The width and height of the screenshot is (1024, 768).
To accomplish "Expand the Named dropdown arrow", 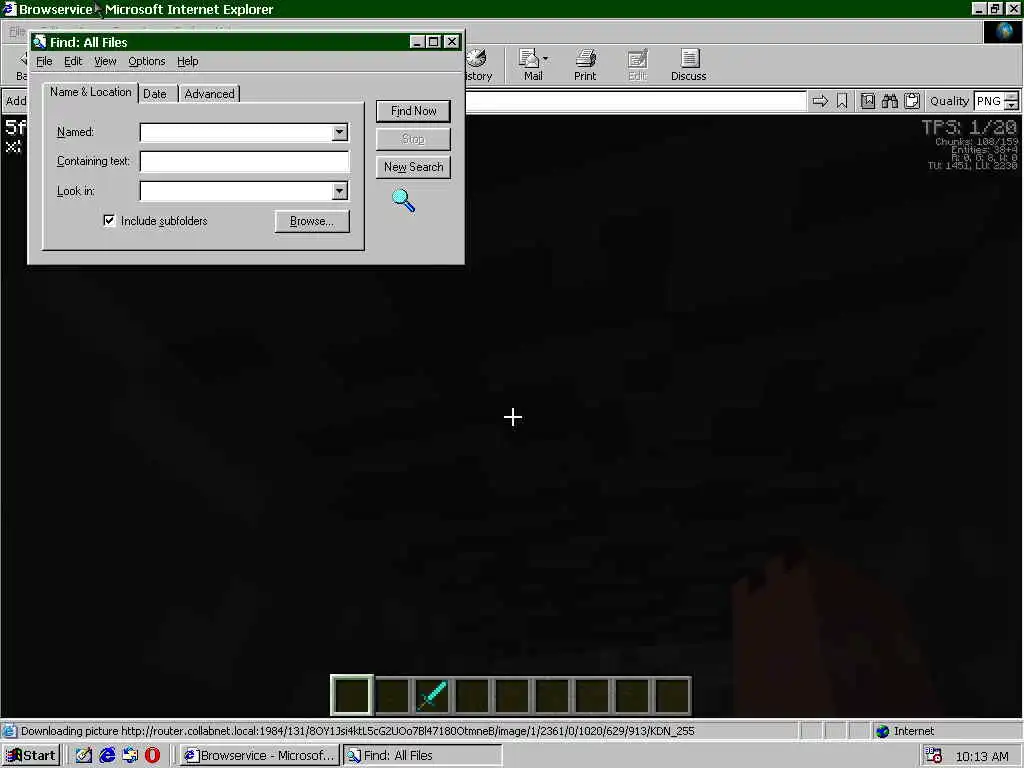I will [339, 132].
